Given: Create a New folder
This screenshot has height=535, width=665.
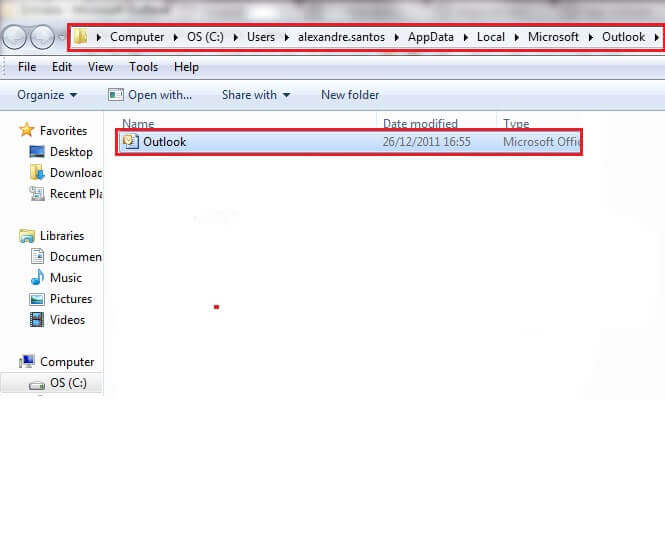Looking at the screenshot, I should 350,95.
